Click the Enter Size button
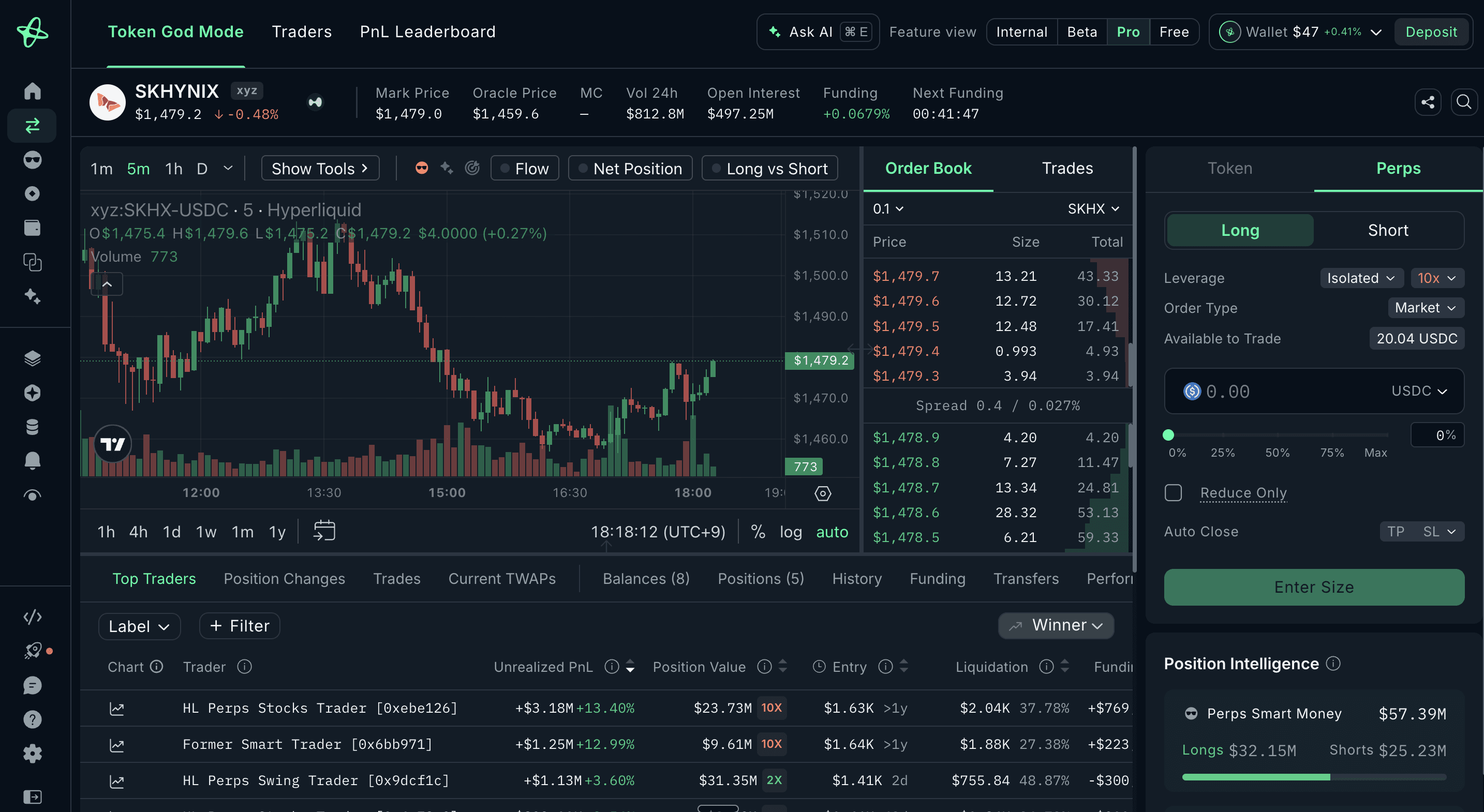The width and height of the screenshot is (1484, 812). pos(1314,588)
